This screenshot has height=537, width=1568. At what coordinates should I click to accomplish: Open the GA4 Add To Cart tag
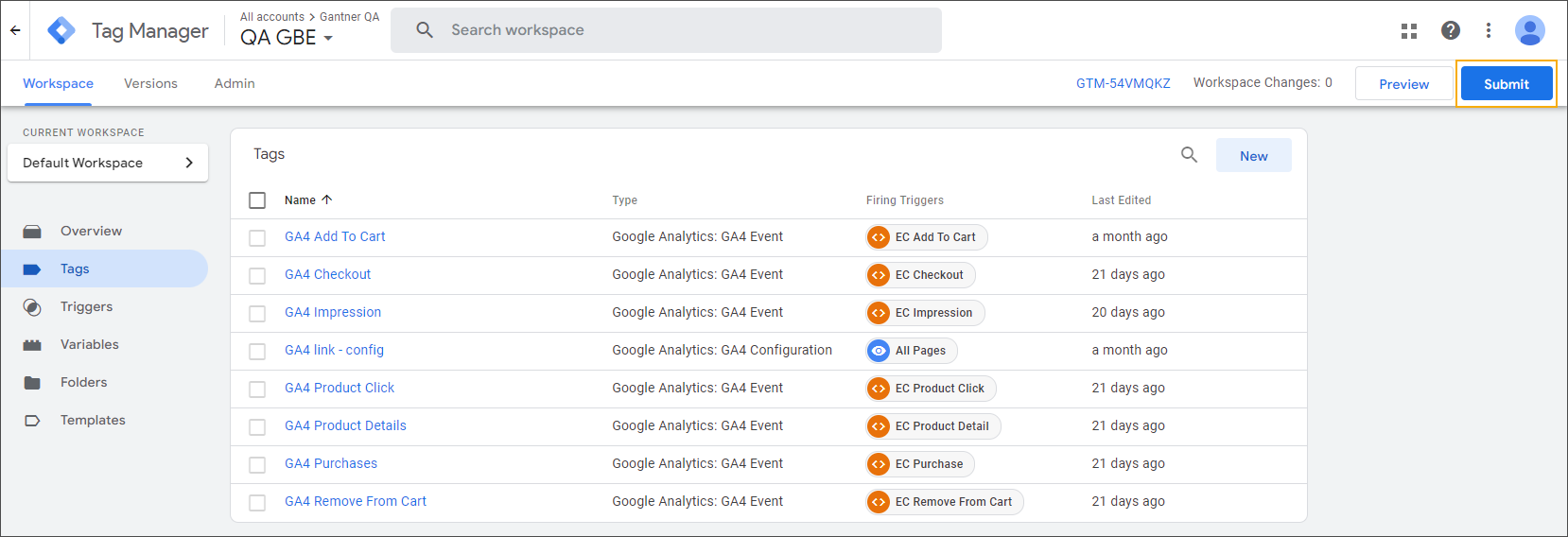(x=335, y=237)
